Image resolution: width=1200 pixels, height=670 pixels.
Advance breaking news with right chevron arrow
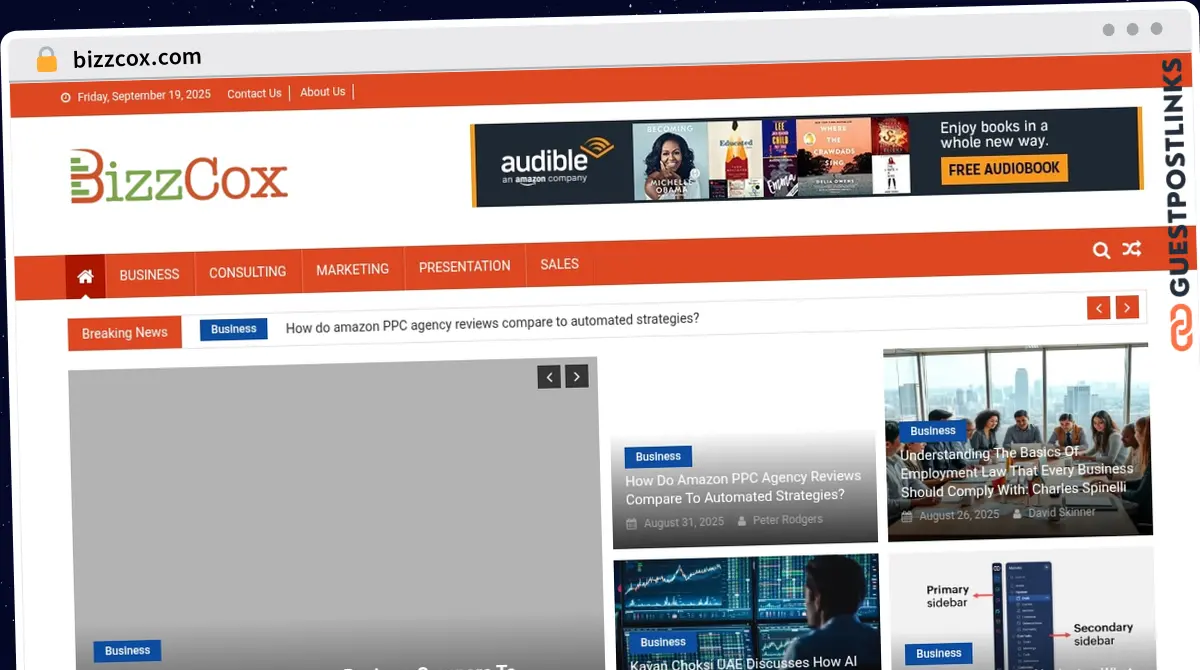coord(1127,307)
